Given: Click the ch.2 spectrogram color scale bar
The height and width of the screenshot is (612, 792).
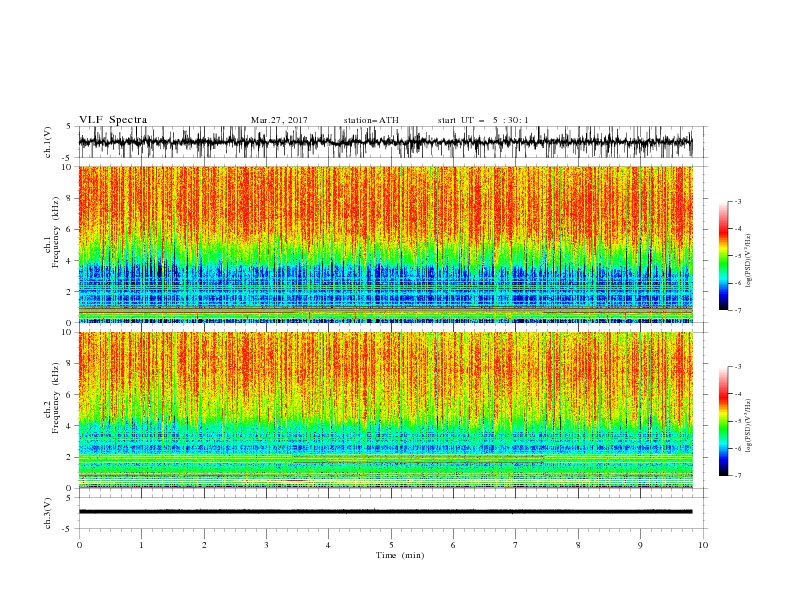Looking at the screenshot, I should [723, 421].
